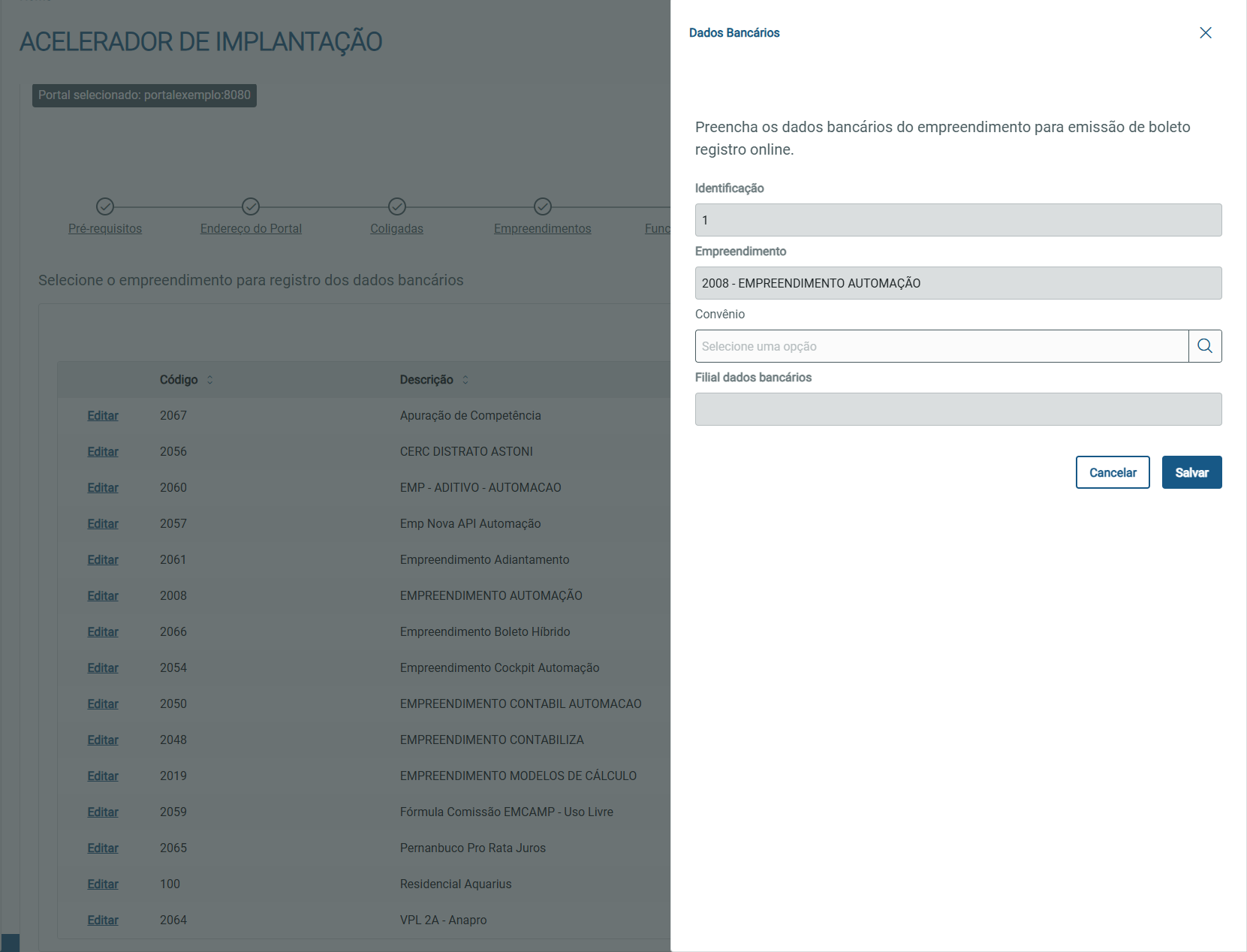This screenshot has height=952, width=1247.
Task: Save the bank data with Salvar
Action: [1191, 472]
